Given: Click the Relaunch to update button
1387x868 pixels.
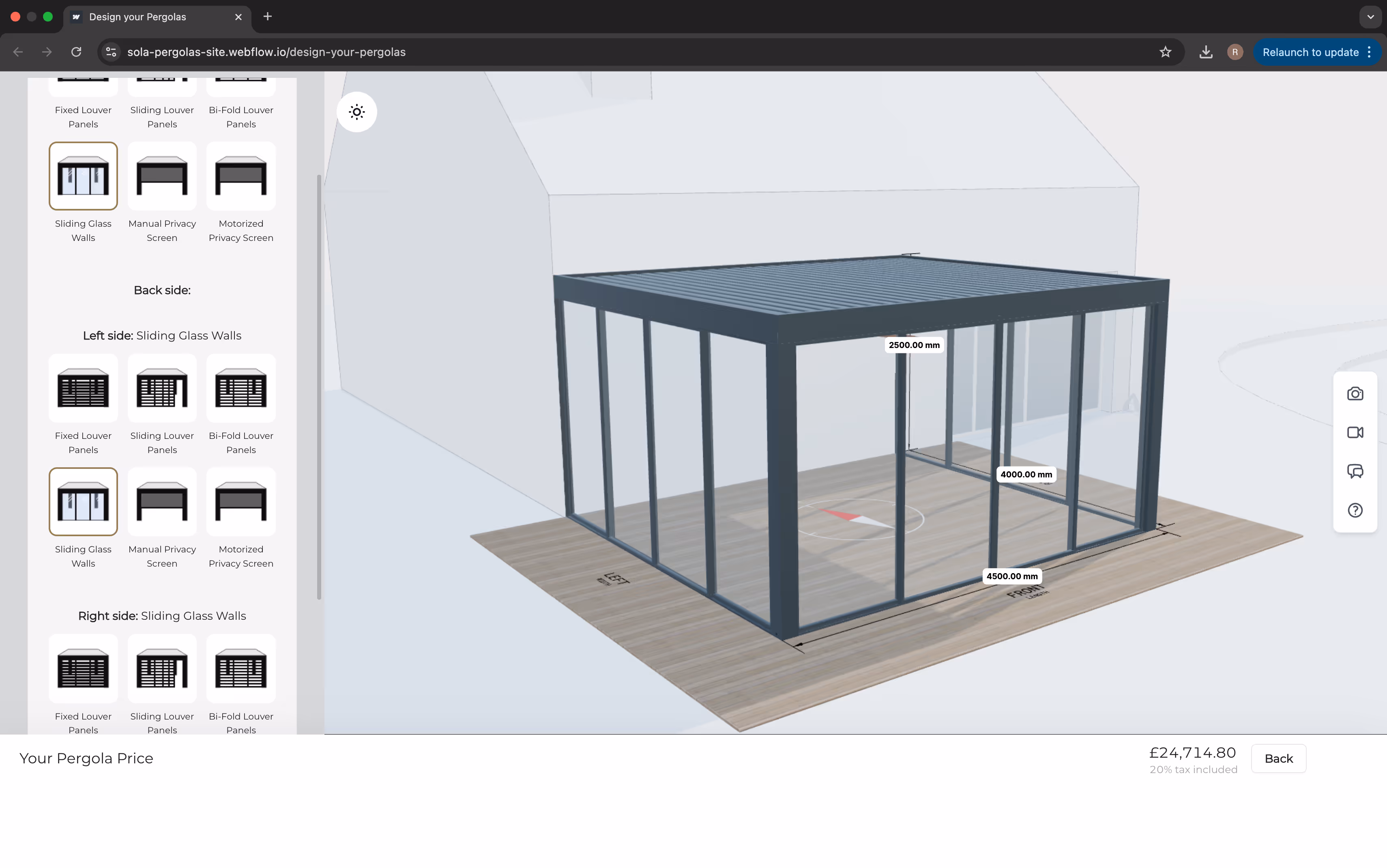Looking at the screenshot, I should pos(1310,52).
